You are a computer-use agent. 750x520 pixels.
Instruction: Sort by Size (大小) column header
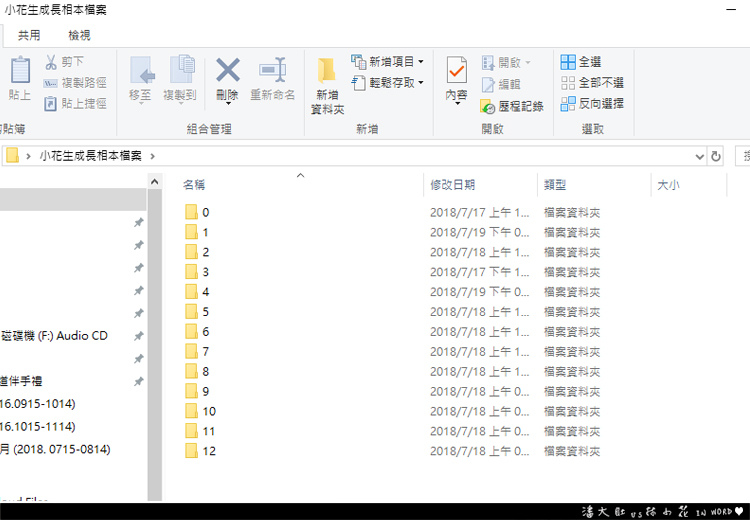pyautogui.click(x=668, y=185)
